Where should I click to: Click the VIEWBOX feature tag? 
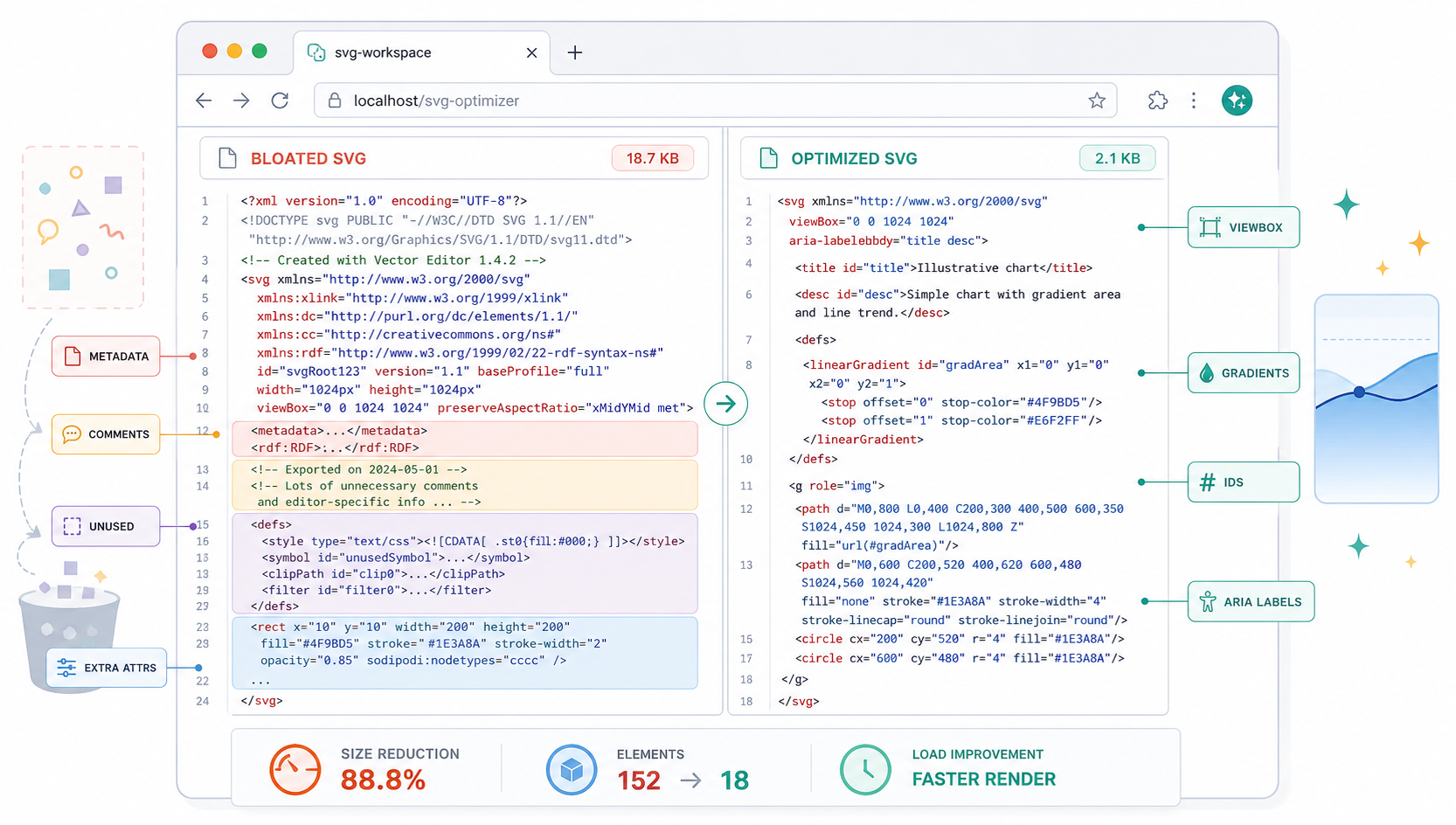[x=1244, y=227]
